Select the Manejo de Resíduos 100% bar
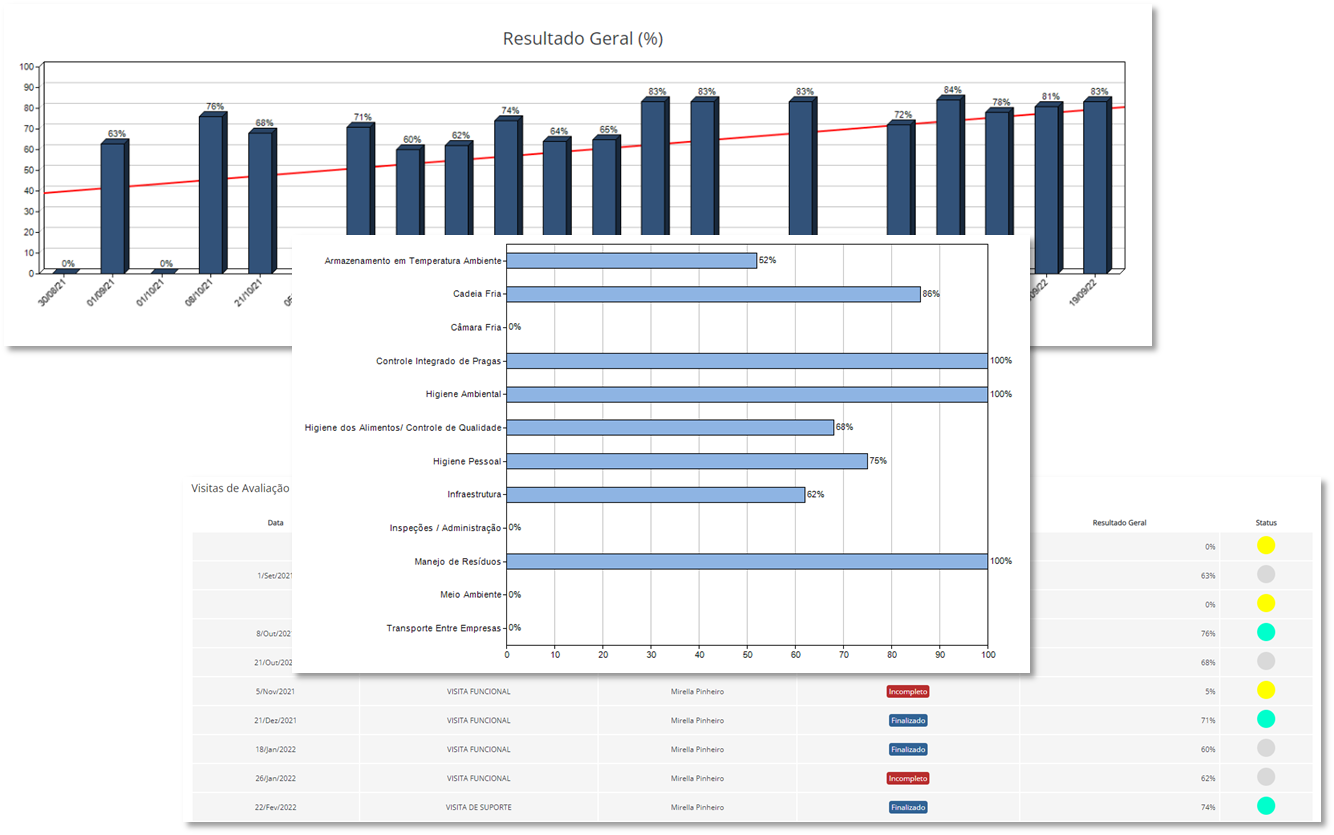The image size is (1334, 835). [x=747, y=561]
